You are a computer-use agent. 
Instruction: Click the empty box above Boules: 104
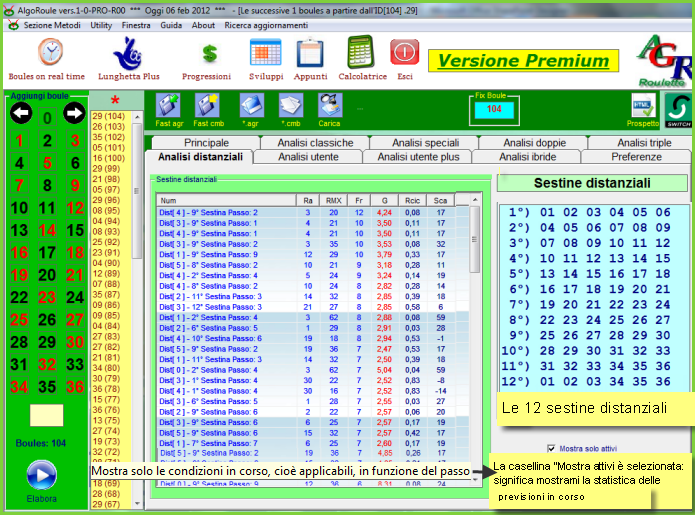pyautogui.click(x=47, y=415)
